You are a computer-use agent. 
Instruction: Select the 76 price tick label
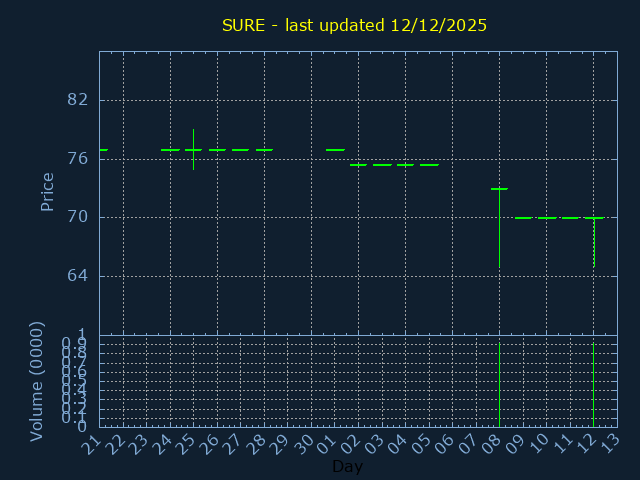[77, 158]
